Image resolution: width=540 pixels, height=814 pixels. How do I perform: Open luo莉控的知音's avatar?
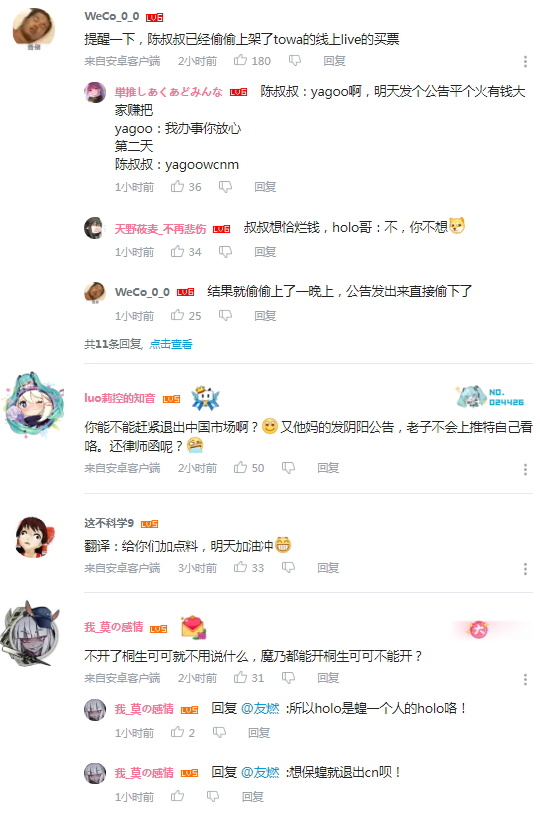(x=34, y=404)
